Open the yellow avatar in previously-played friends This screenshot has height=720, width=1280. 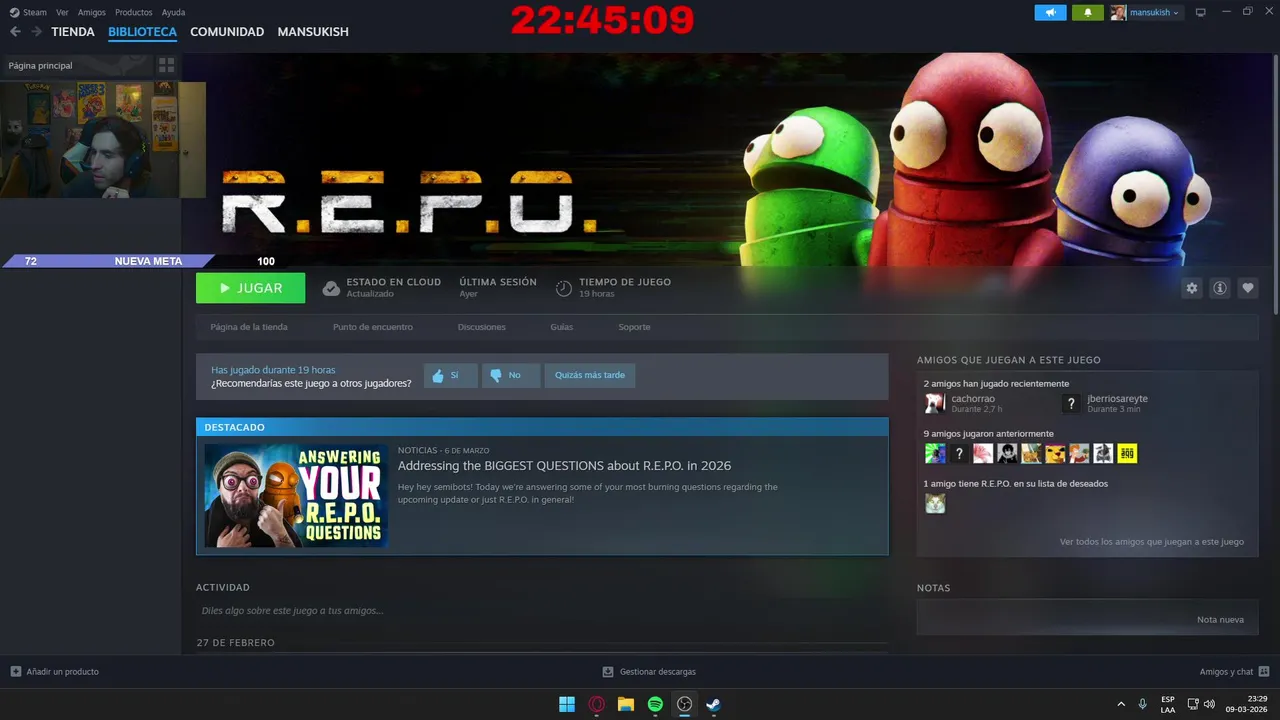coord(1127,454)
